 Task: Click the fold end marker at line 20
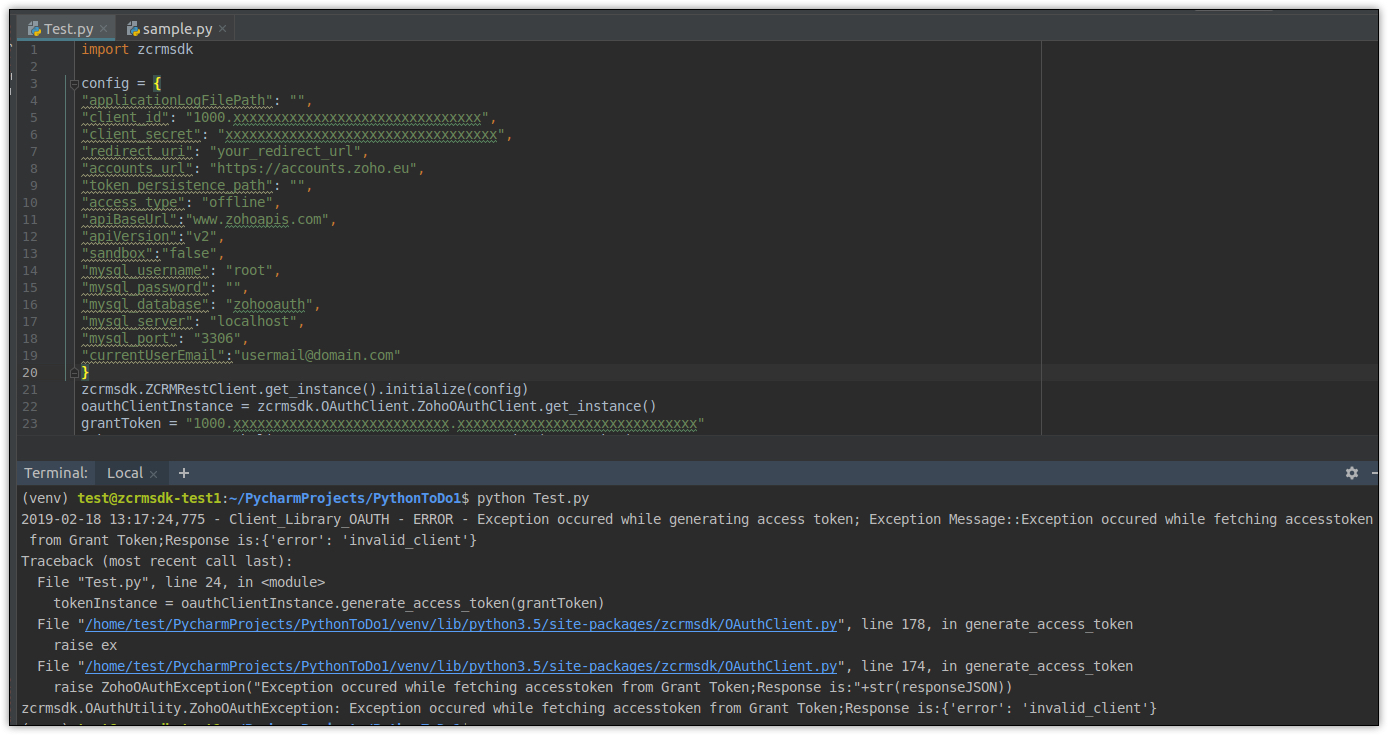74,373
